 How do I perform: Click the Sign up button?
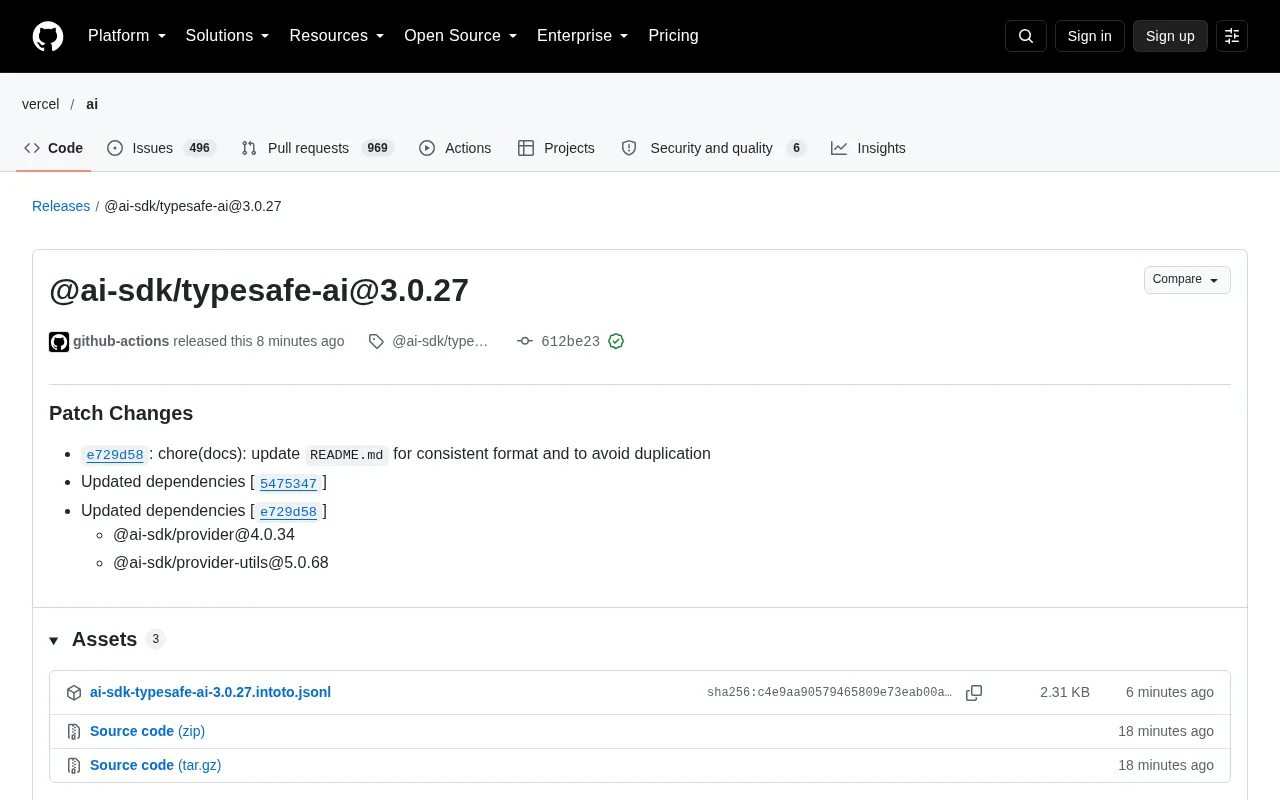coord(1170,36)
